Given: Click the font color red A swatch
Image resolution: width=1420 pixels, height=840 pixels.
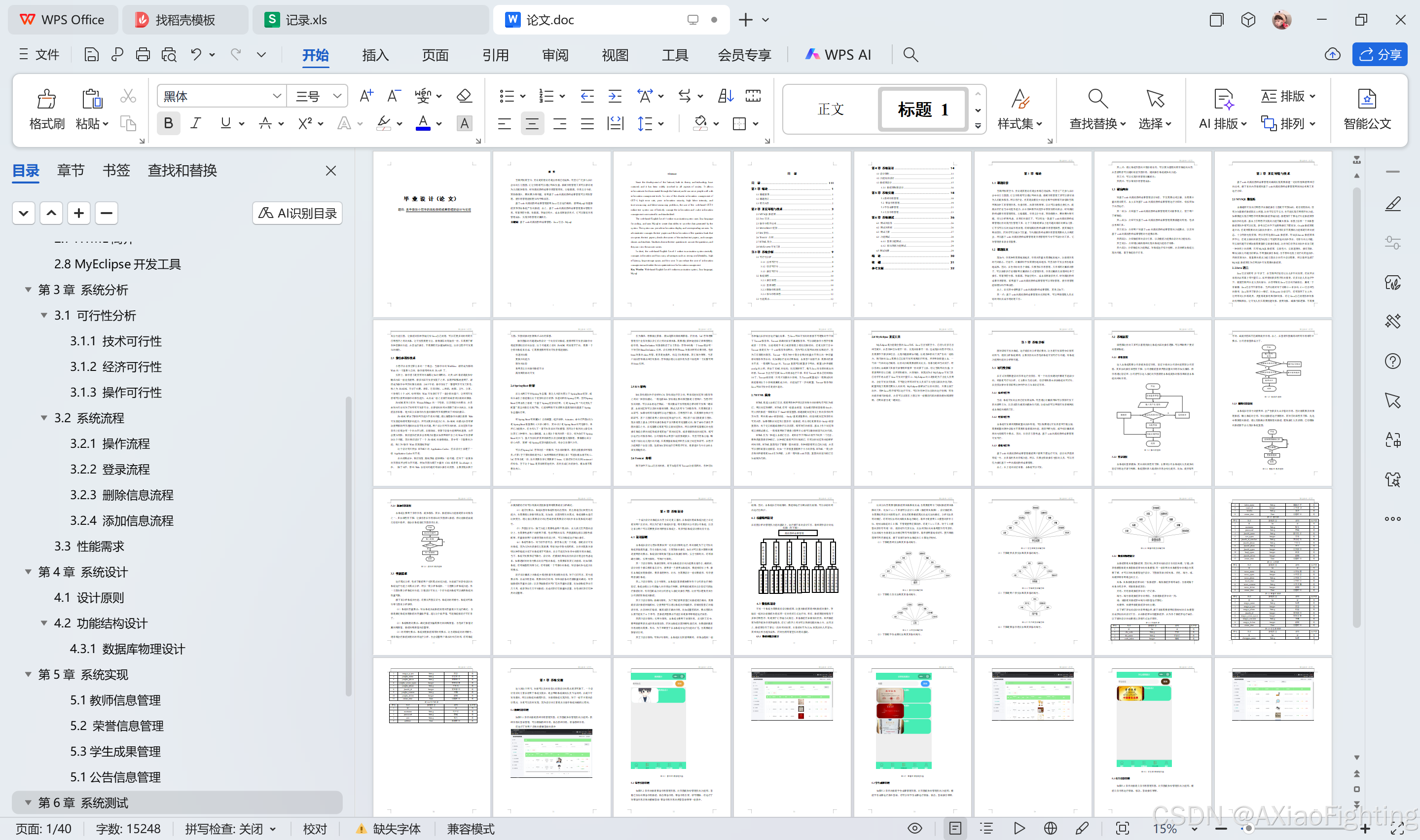Looking at the screenshot, I should (423, 123).
